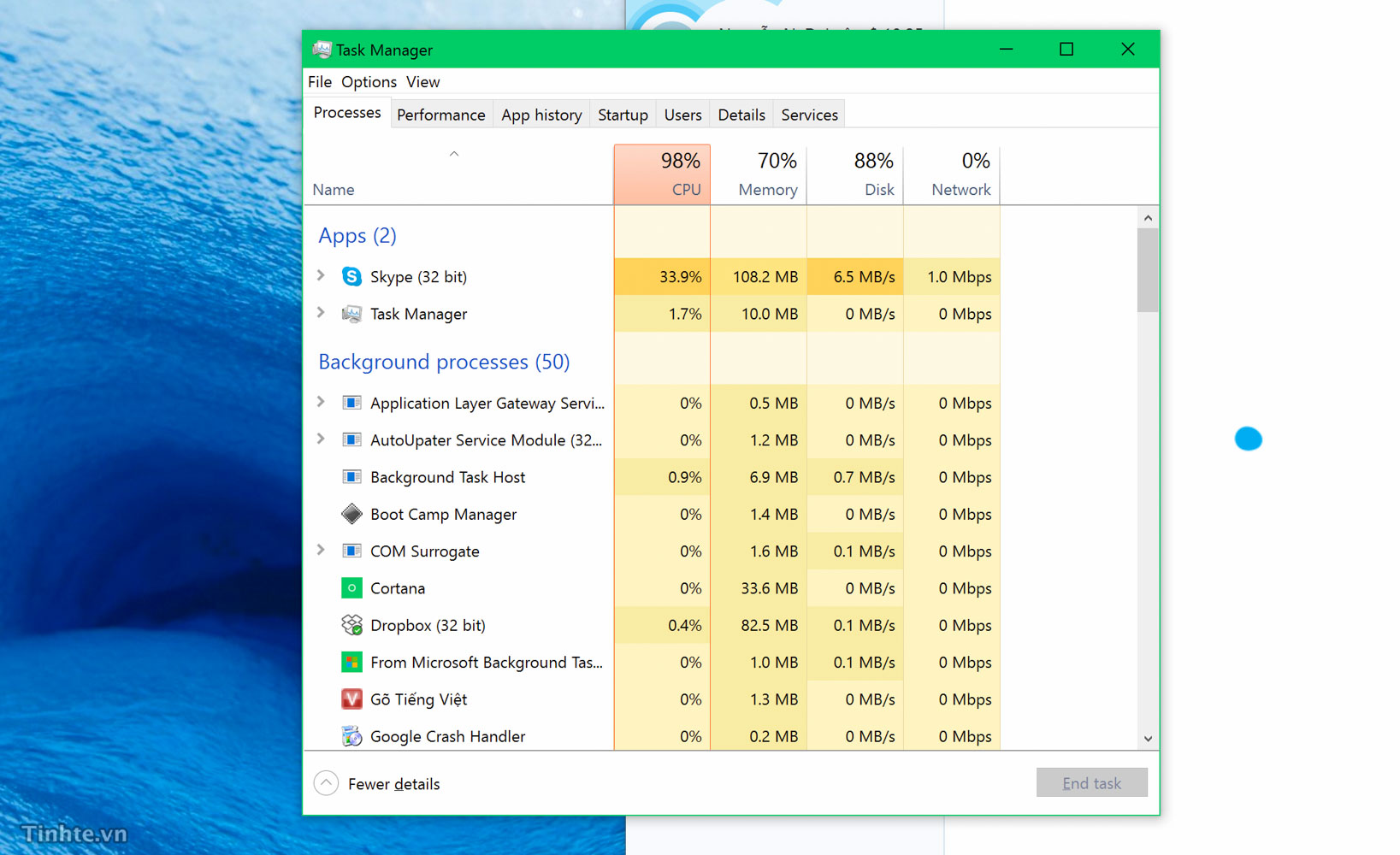1400x855 pixels.
Task: Click Skype's 1.0 Mbps network value
Action: click(960, 277)
